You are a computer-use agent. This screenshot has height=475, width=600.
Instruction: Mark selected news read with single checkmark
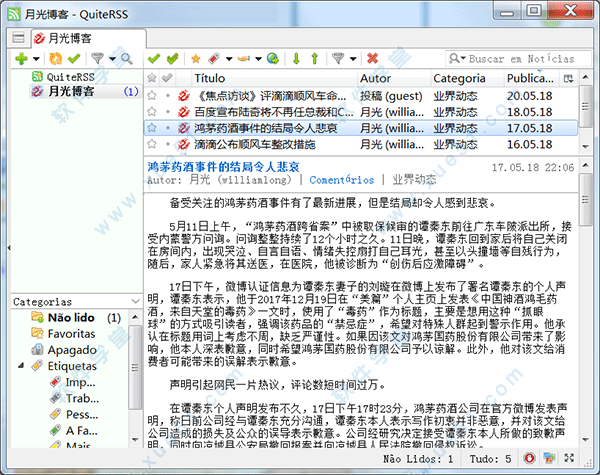(x=153, y=59)
